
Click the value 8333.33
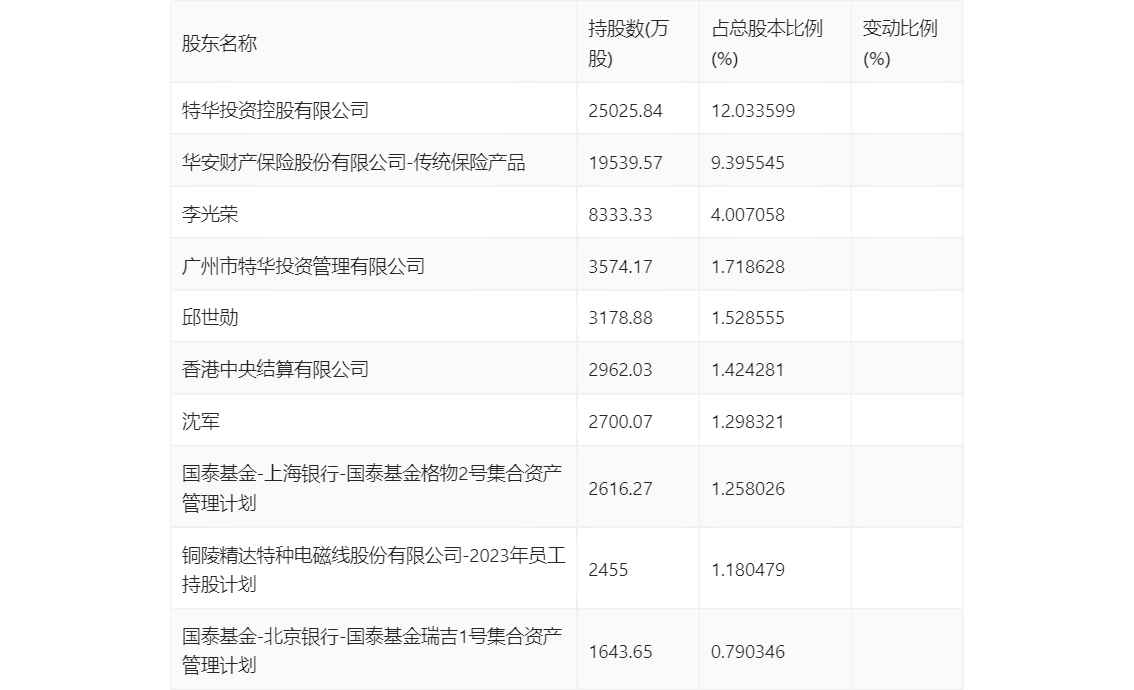(x=621, y=215)
